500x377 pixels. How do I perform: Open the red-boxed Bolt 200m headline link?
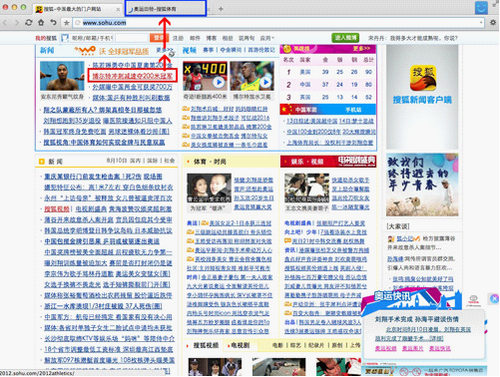coord(132,76)
